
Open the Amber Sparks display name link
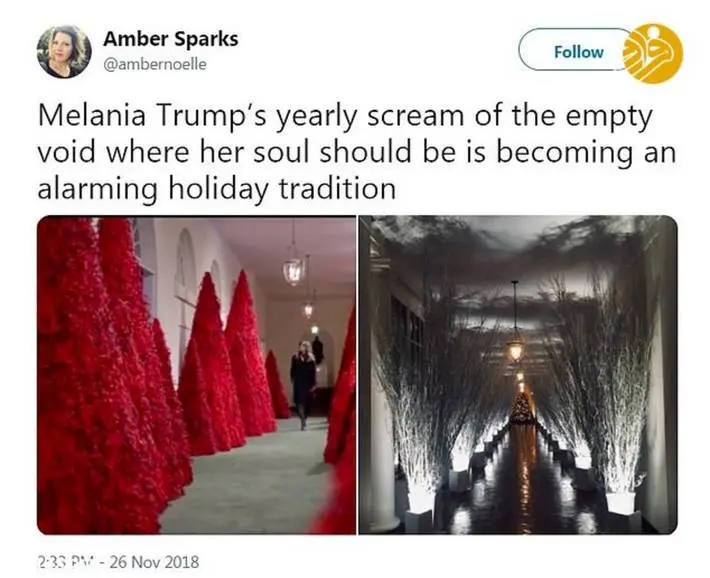coord(171,39)
